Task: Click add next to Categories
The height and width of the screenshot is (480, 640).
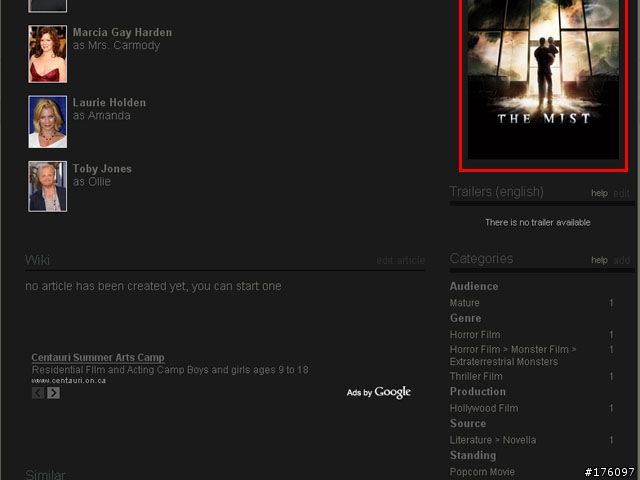Action: (x=622, y=260)
